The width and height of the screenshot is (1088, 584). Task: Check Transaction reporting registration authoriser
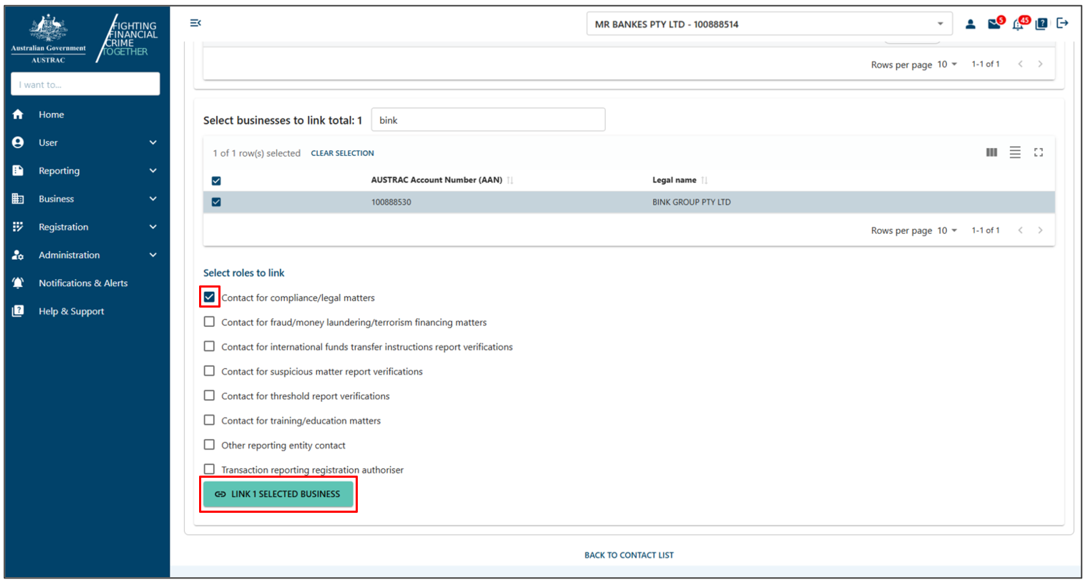tap(209, 469)
